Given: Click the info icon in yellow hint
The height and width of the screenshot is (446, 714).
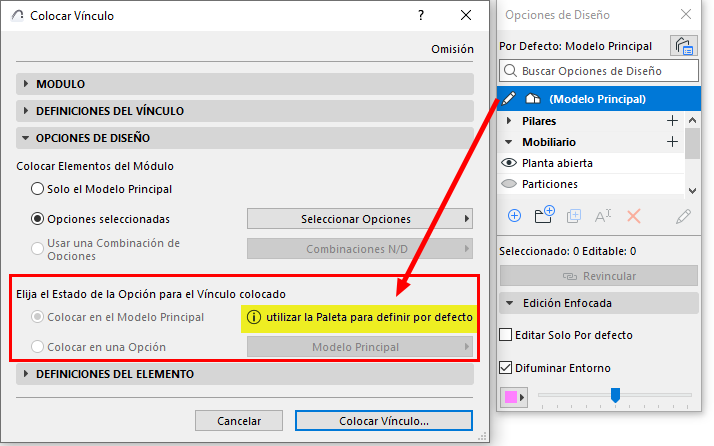Looking at the screenshot, I should tap(254, 317).
